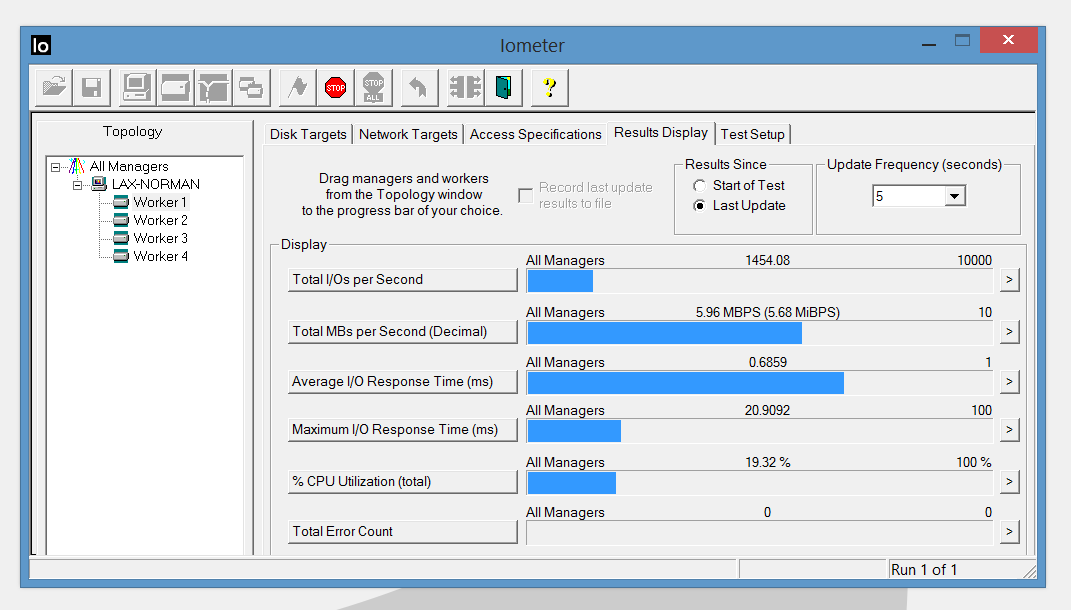Screen dimensions: 1071x610
Task: Select Worker 2 in the topology tree
Action: (160, 220)
